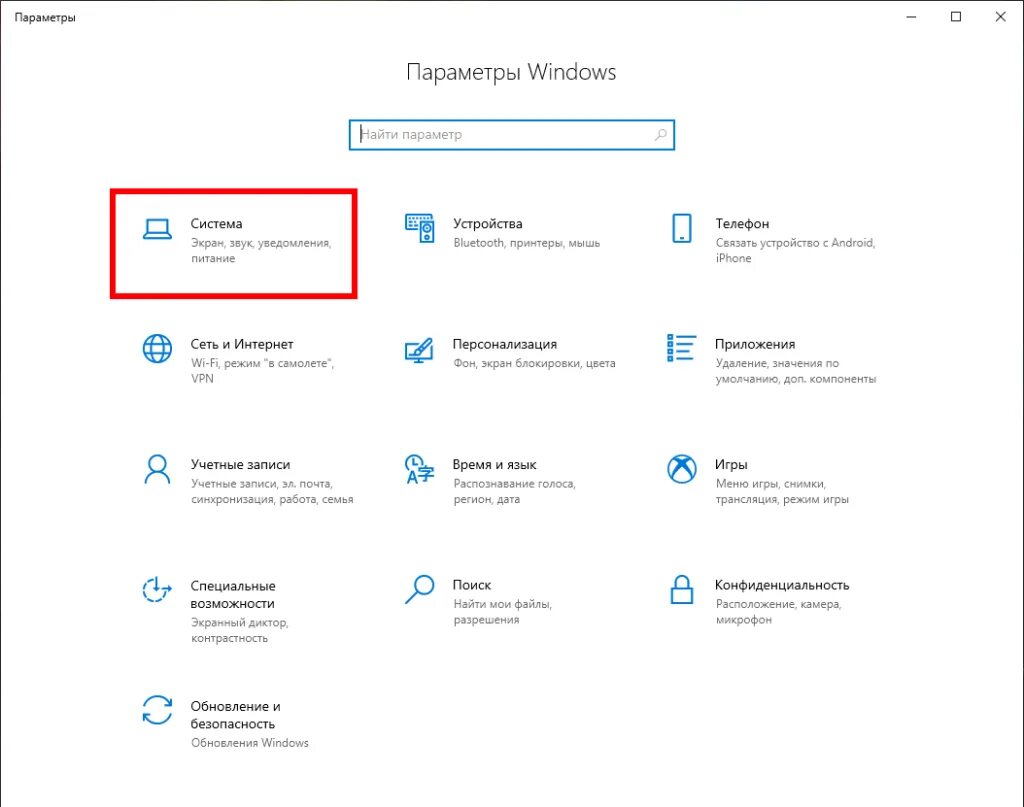Click the "Wi-Fi, режим "в самолете", VPN" text
This screenshot has height=807, width=1024.
(x=263, y=371)
